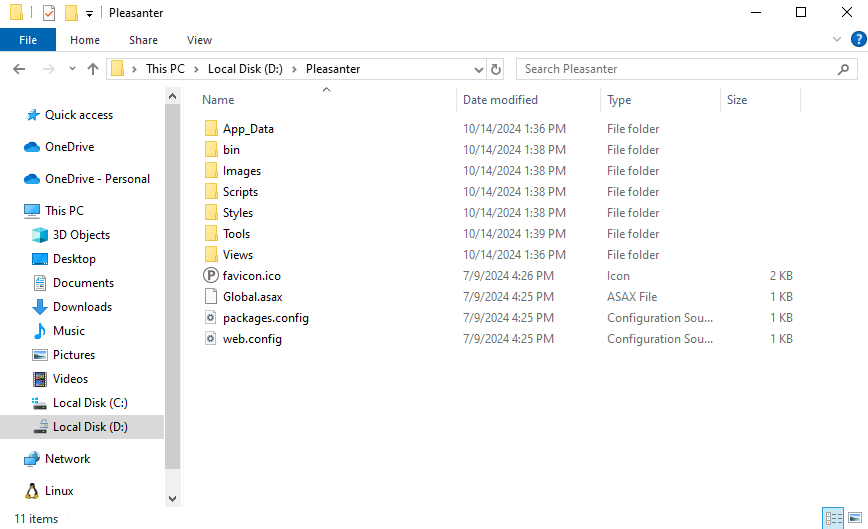Click the New folder icon in quick access toolbar
868x529 pixels.
[71, 12]
